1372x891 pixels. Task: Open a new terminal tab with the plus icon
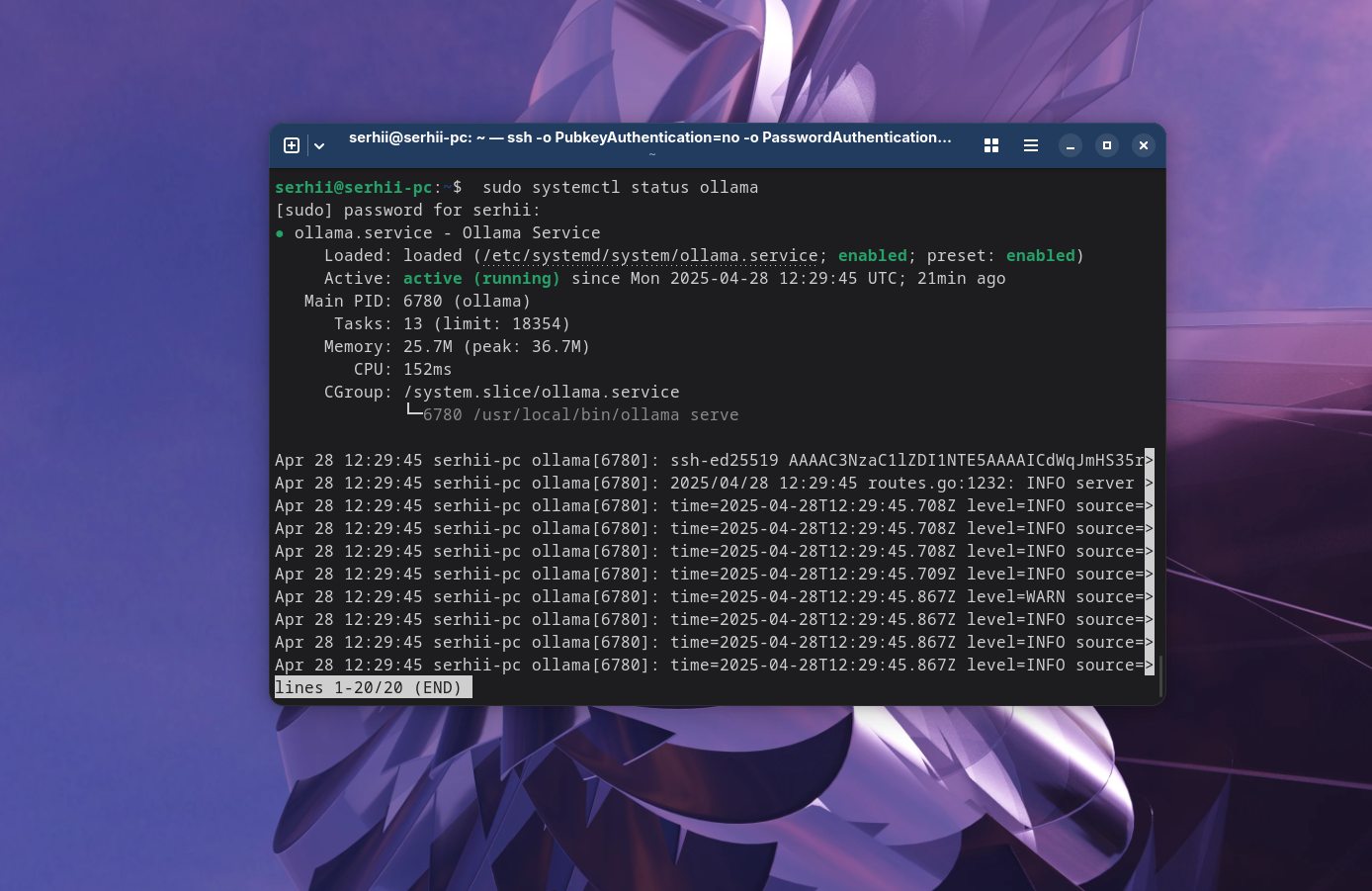coord(292,145)
